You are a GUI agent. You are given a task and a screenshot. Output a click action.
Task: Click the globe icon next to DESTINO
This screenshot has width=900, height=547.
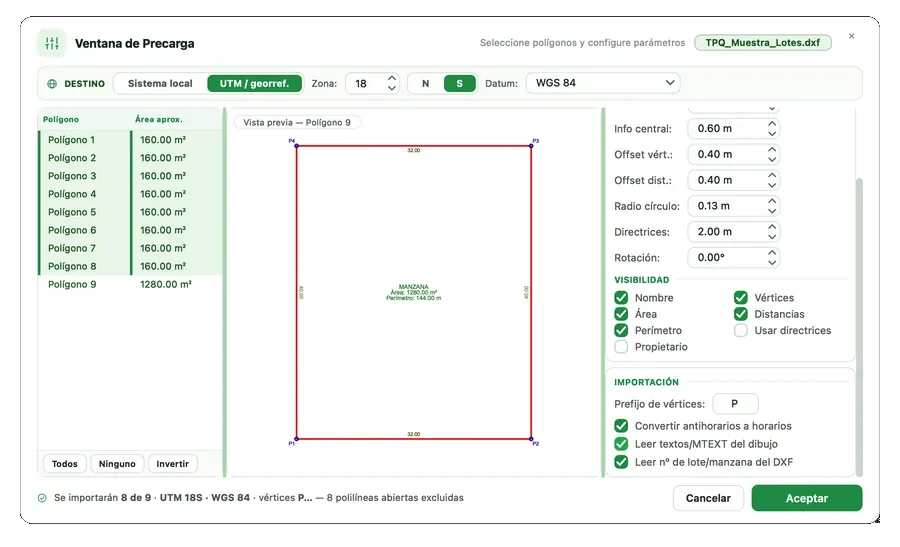click(x=52, y=84)
